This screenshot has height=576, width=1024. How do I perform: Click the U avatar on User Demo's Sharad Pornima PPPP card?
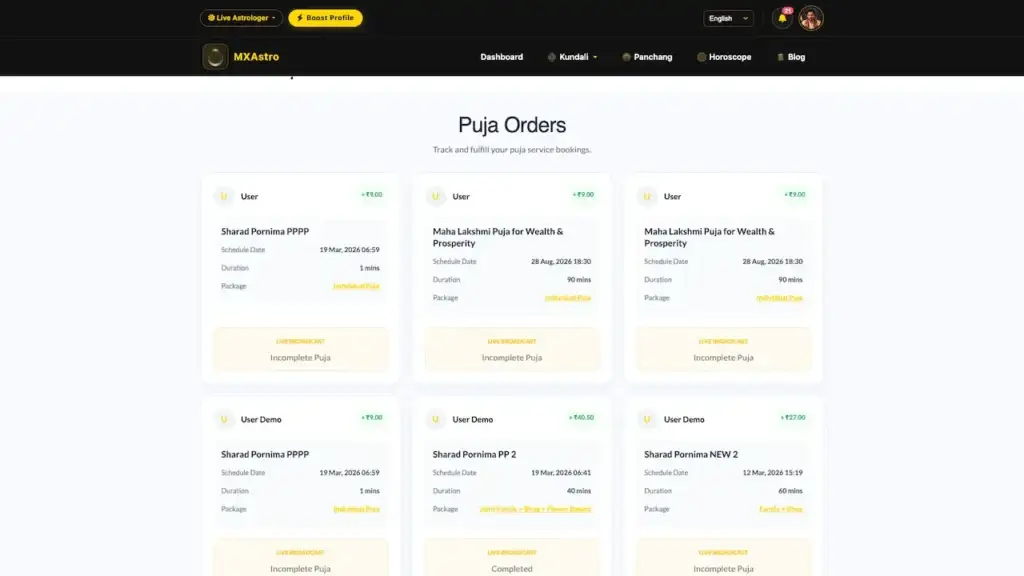224,419
